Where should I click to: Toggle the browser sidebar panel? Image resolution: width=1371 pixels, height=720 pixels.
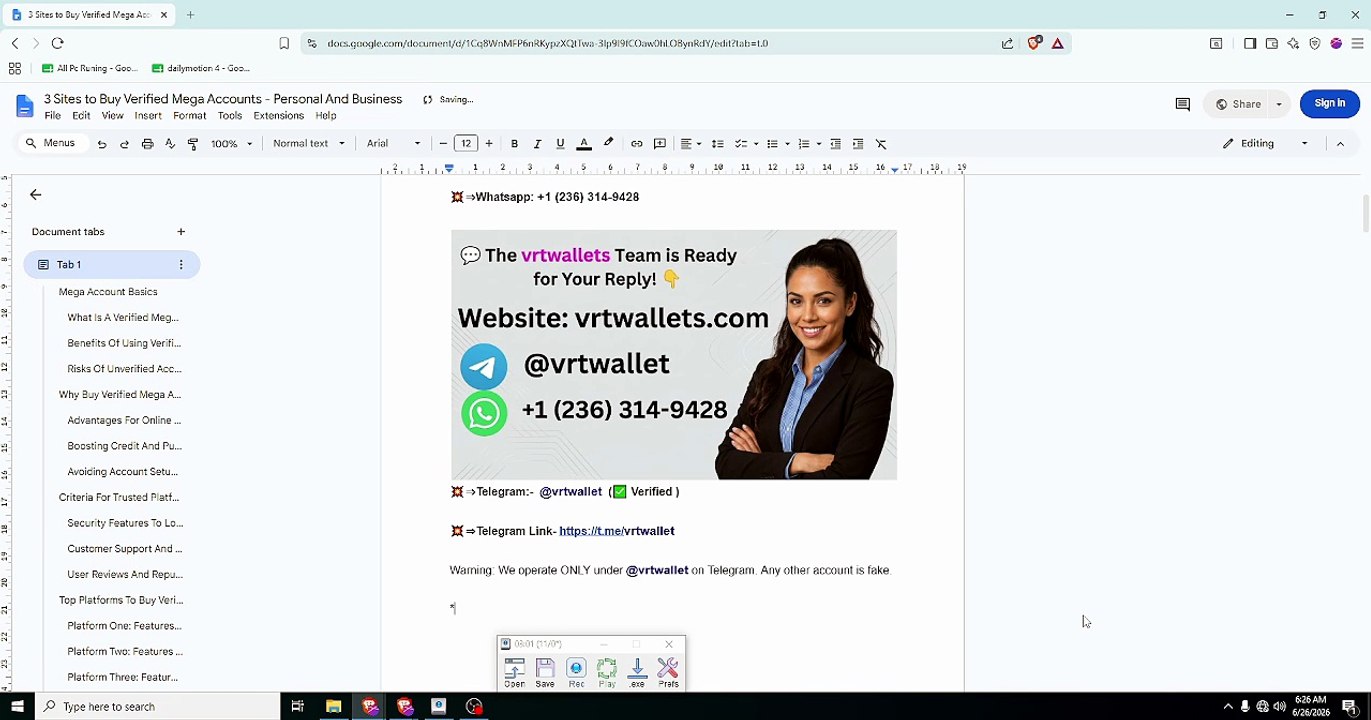[1250, 43]
